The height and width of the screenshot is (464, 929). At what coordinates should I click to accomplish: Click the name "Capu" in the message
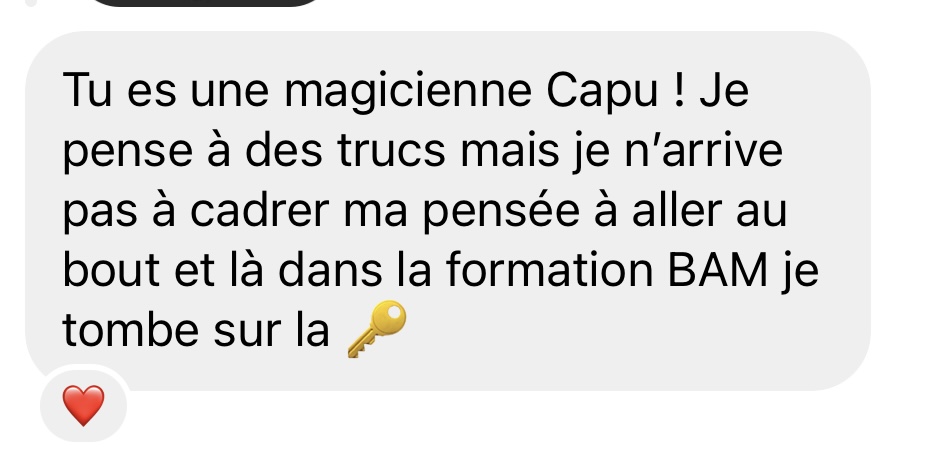[x=602, y=93]
